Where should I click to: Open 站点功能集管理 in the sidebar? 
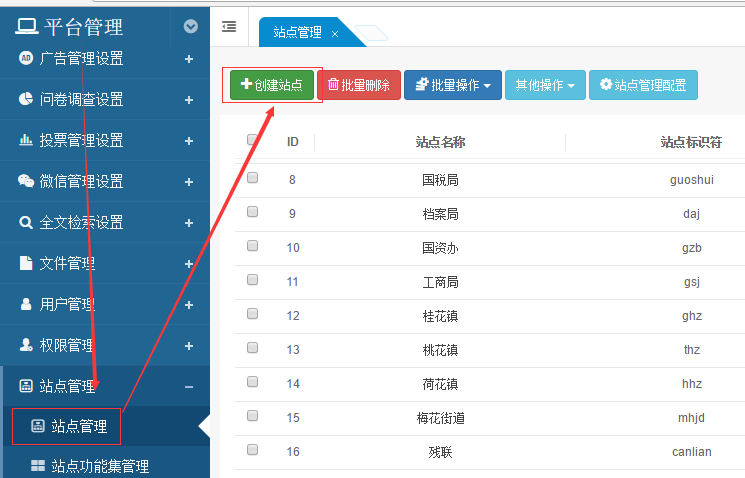pyautogui.click(x=99, y=465)
